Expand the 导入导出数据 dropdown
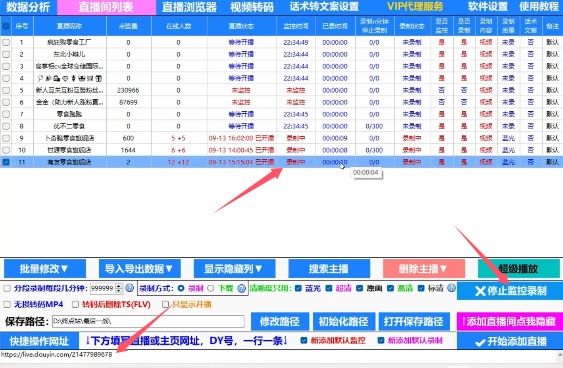The image size is (563, 368). tap(140, 269)
